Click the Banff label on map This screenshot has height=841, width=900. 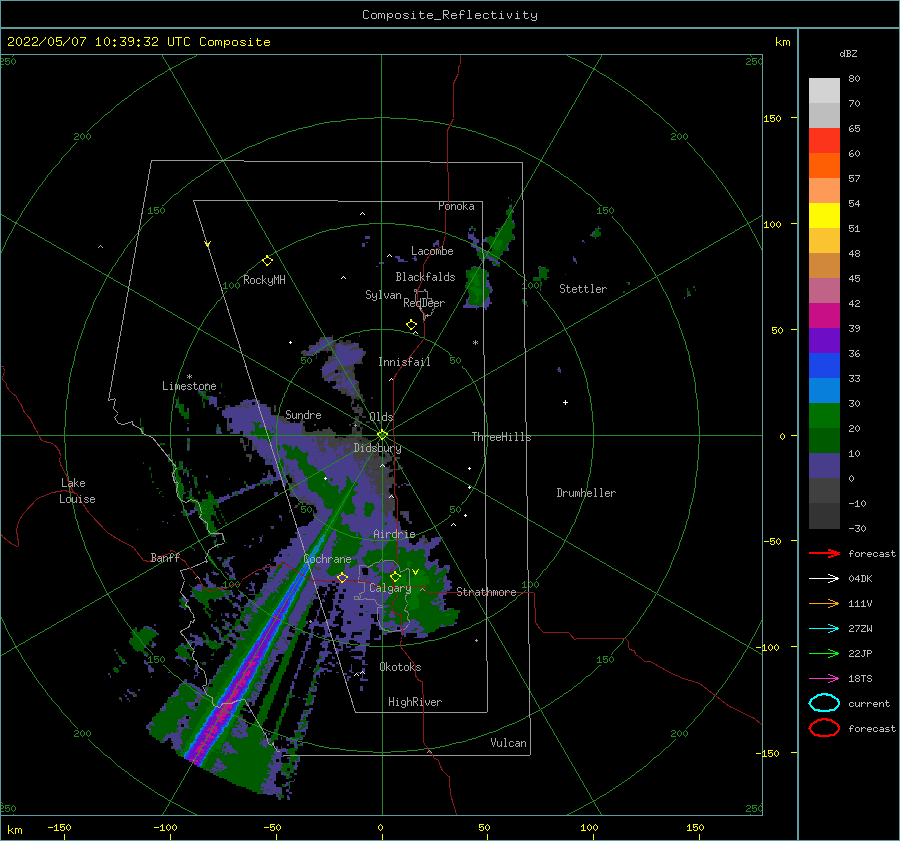tap(165, 557)
